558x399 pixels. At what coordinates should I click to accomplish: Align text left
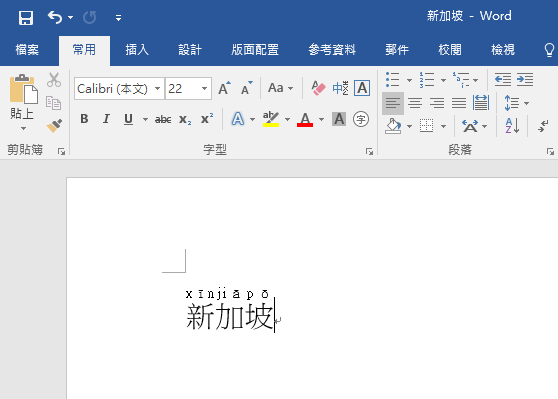pos(393,103)
